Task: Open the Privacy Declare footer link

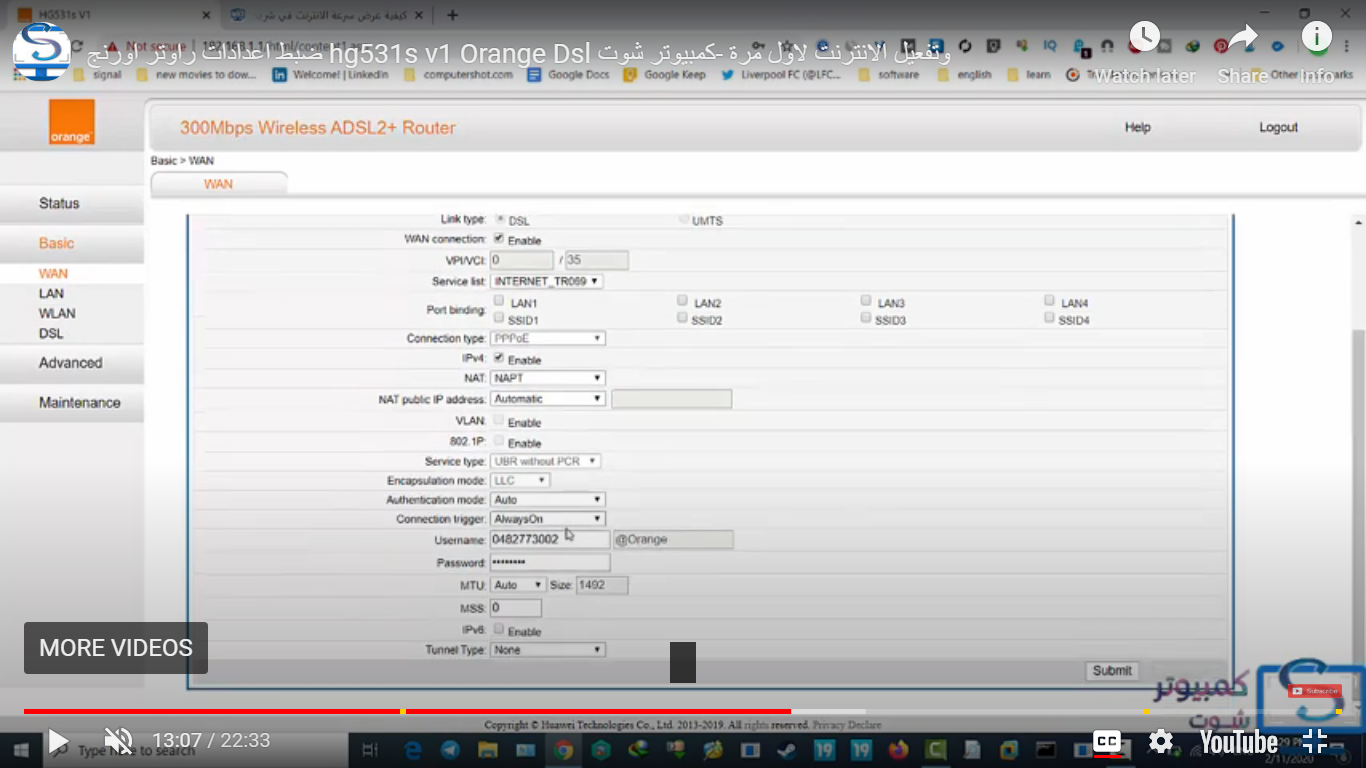Action: 847,725
